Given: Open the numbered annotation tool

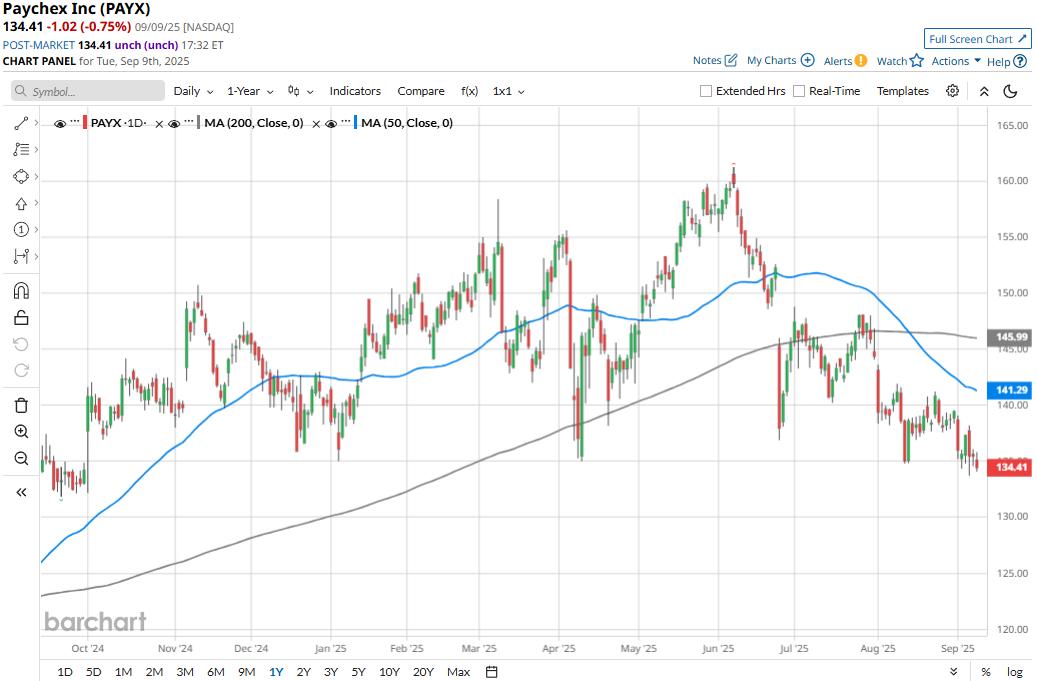Looking at the screenshot, I should 21,229.
